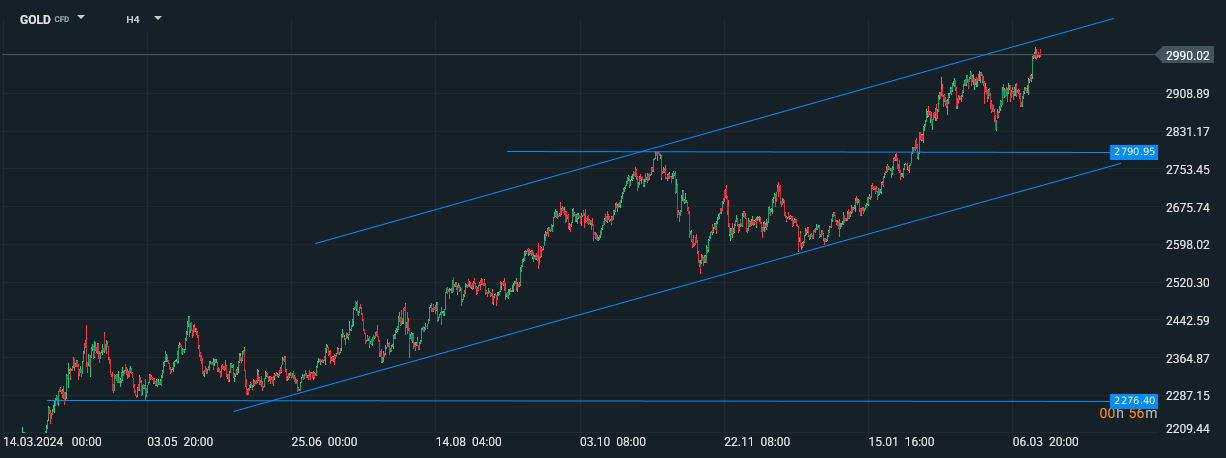1226x458 pixels.
Task: Click price axis value 2520.30
Action: tap(1188, 283)
